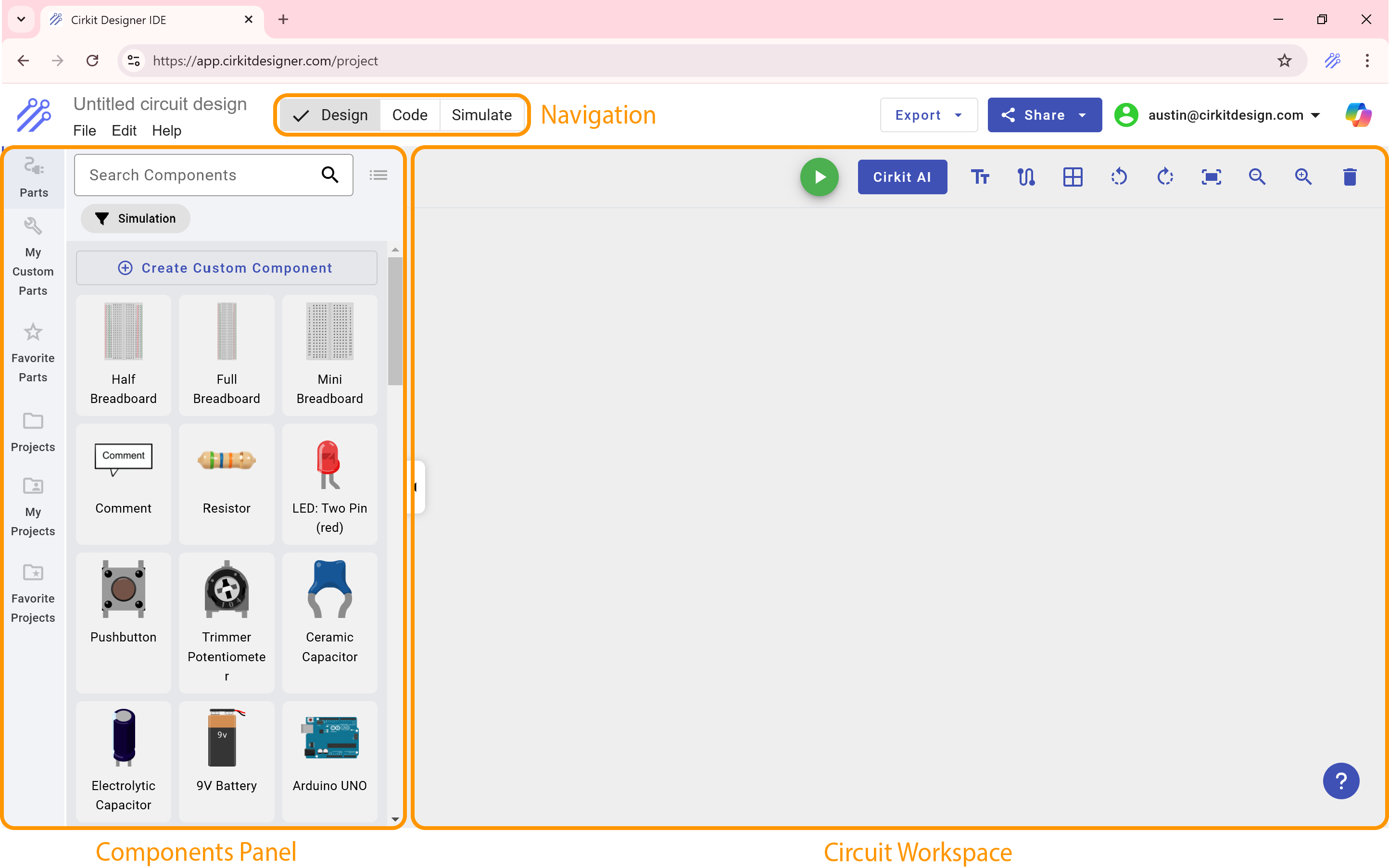This screenshot has width=1389, height=868.
Task: Switch to the Code tab
Action: click(x=410, y=115)
